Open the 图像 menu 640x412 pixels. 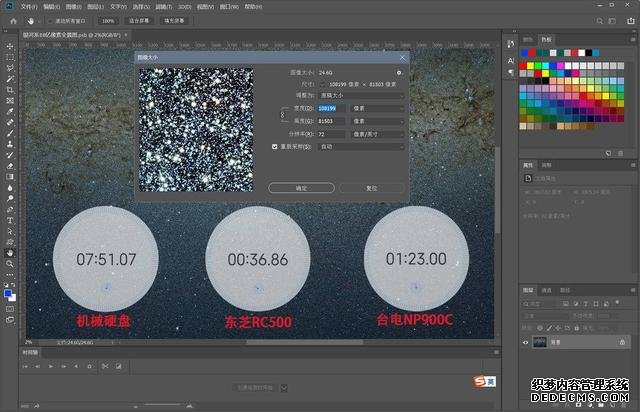73,7
